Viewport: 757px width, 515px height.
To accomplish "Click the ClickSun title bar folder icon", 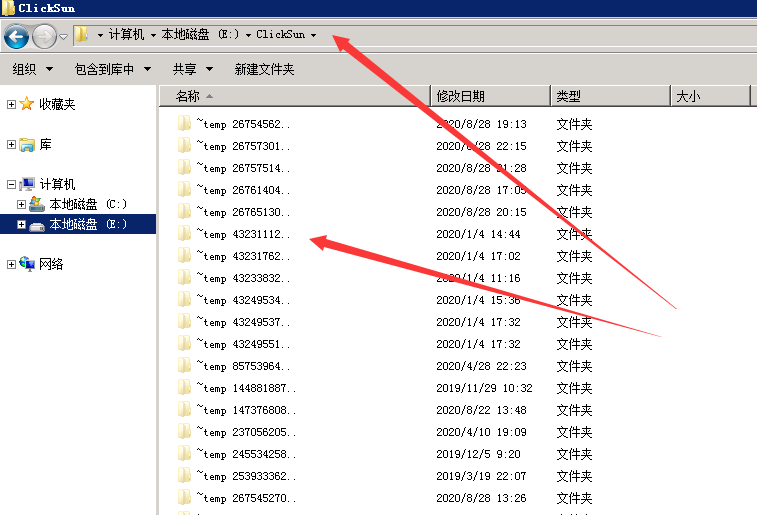I will pos(8,7).
